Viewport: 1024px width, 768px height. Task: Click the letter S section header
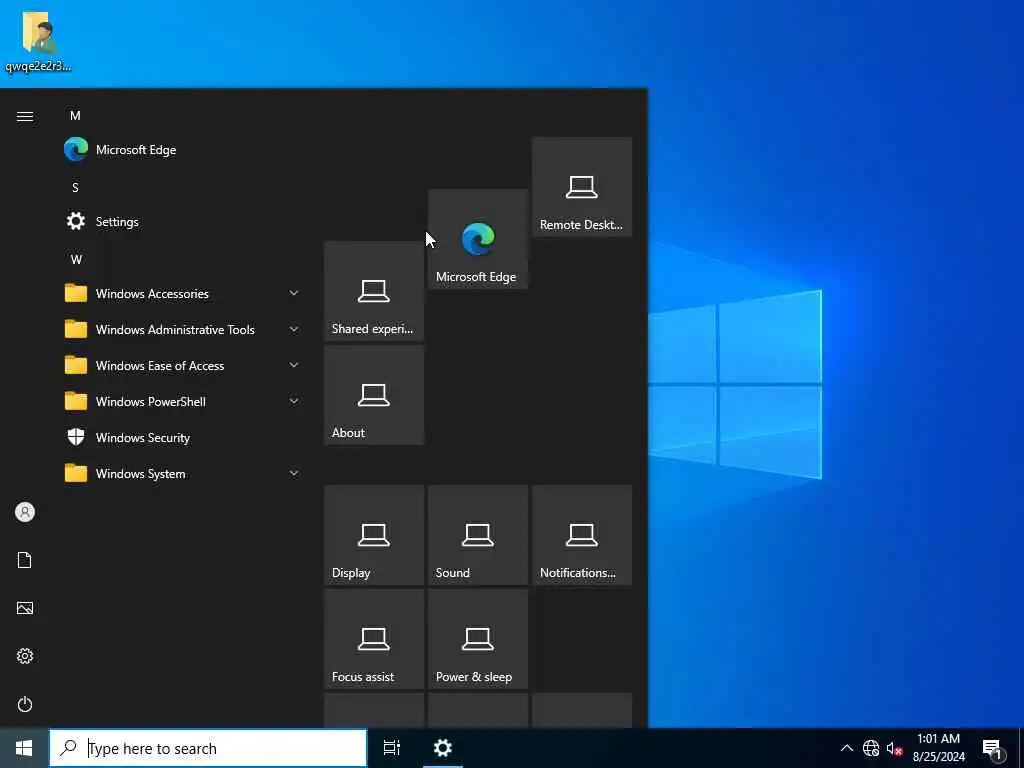pyautogui.click(x=76, y=188)
